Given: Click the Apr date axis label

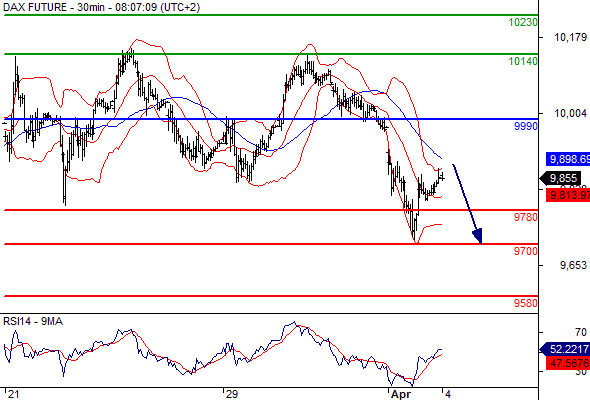Looking at the screenshot, I should (401, 394).
